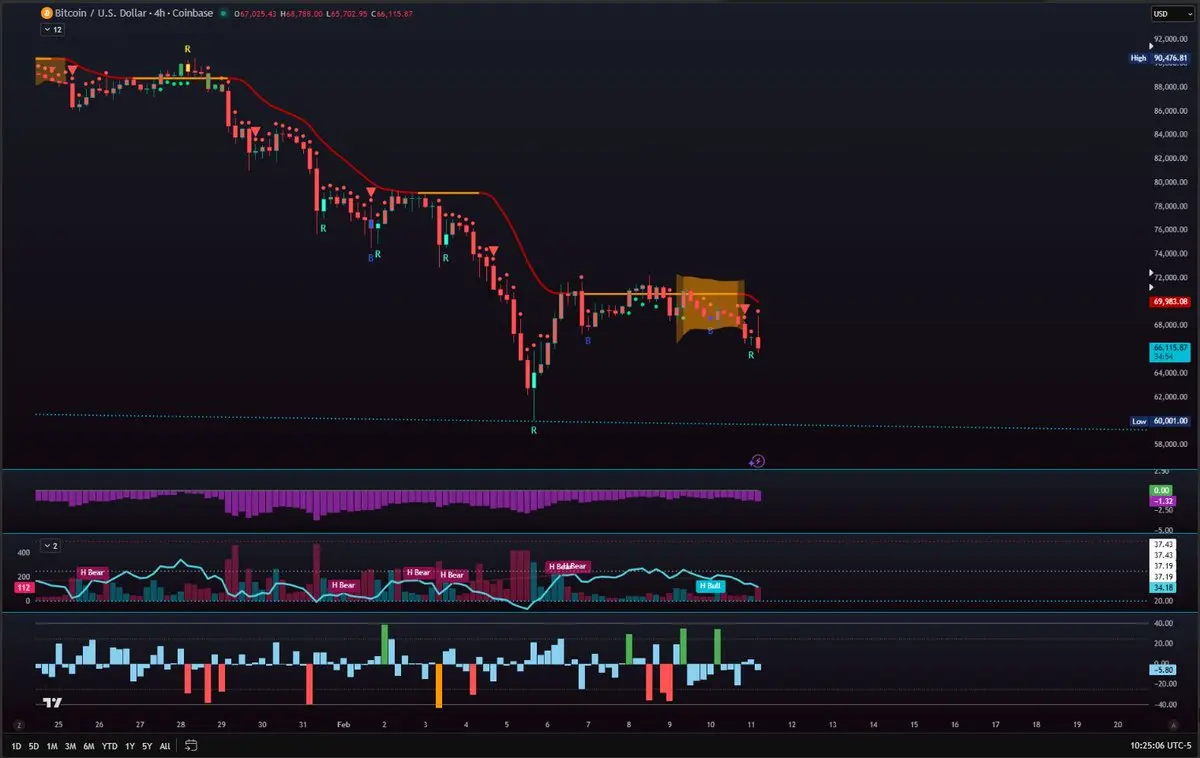The height and width of the screenshot is (758, 1200).
Task: Click the yellow R marker near Jan 28
Action: click(186, 49)
